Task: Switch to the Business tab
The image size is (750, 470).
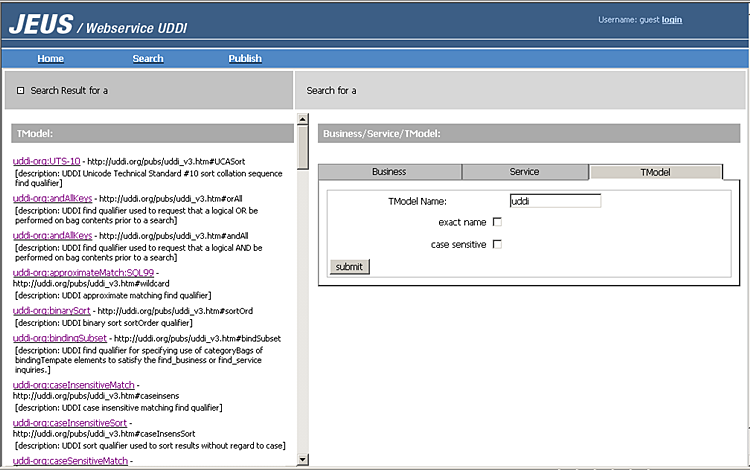Action: click(389, 172)
